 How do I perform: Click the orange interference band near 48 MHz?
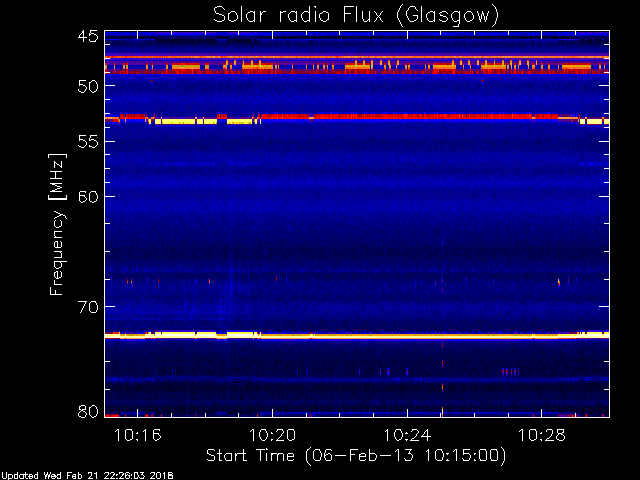click(x=357, y=65)
